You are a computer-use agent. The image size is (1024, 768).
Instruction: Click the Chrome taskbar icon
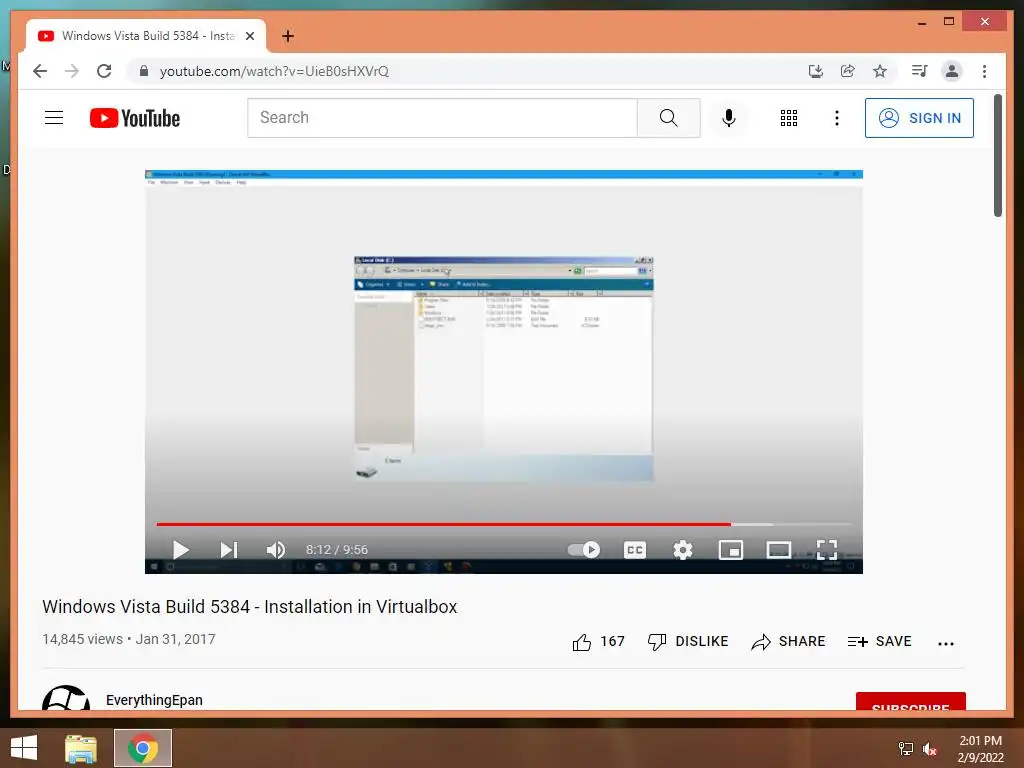point(143,748)
